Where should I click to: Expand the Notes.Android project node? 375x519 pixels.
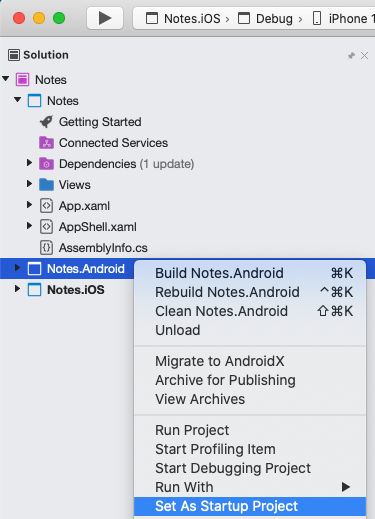[x=17, y=268]
